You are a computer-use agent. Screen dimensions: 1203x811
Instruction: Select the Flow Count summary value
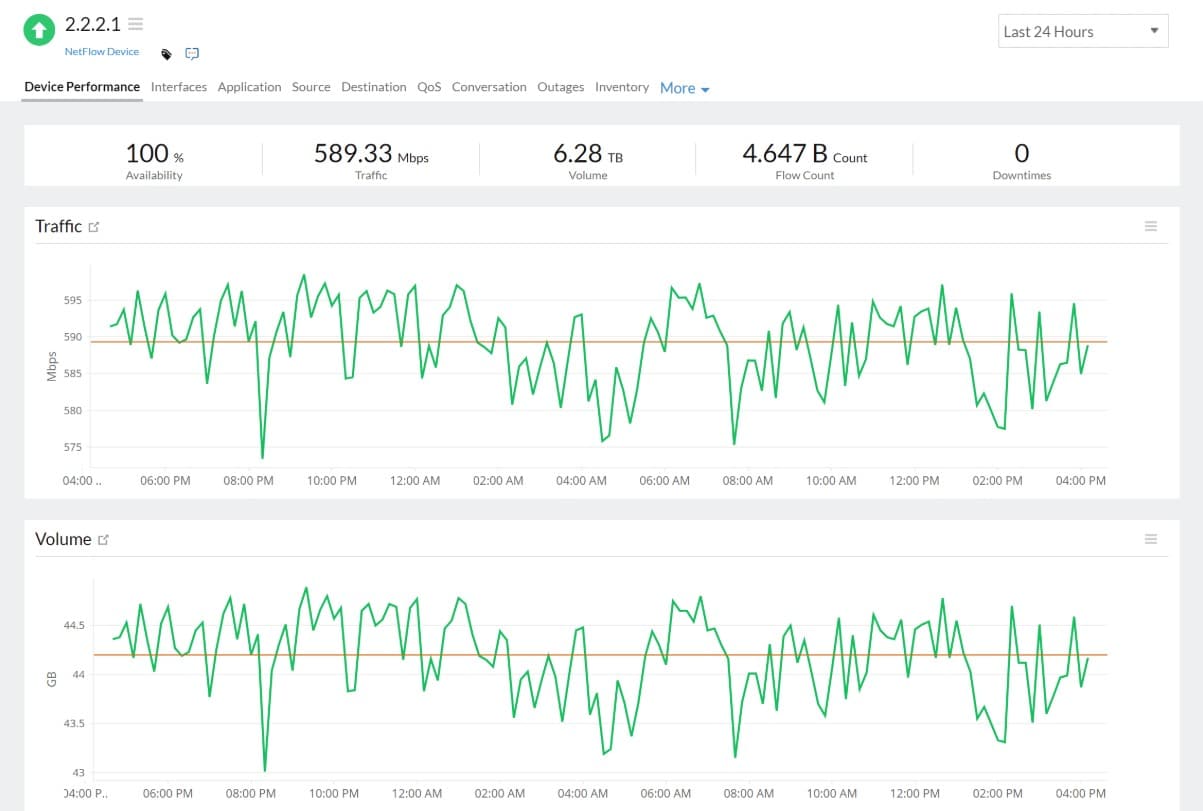pos(804,160)
